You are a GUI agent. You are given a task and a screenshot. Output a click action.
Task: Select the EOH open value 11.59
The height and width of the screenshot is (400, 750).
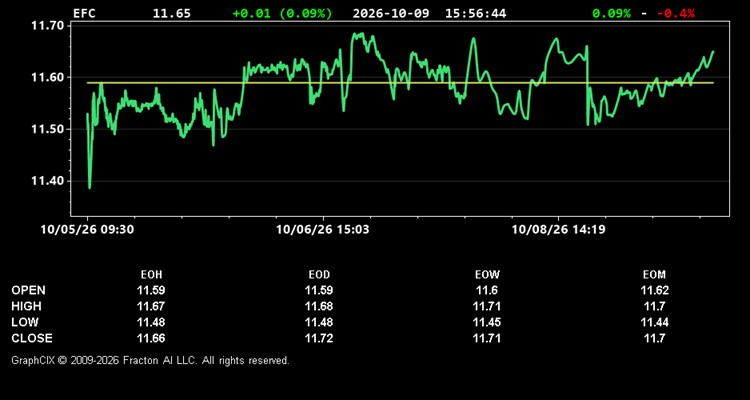[x=151, y=290]
